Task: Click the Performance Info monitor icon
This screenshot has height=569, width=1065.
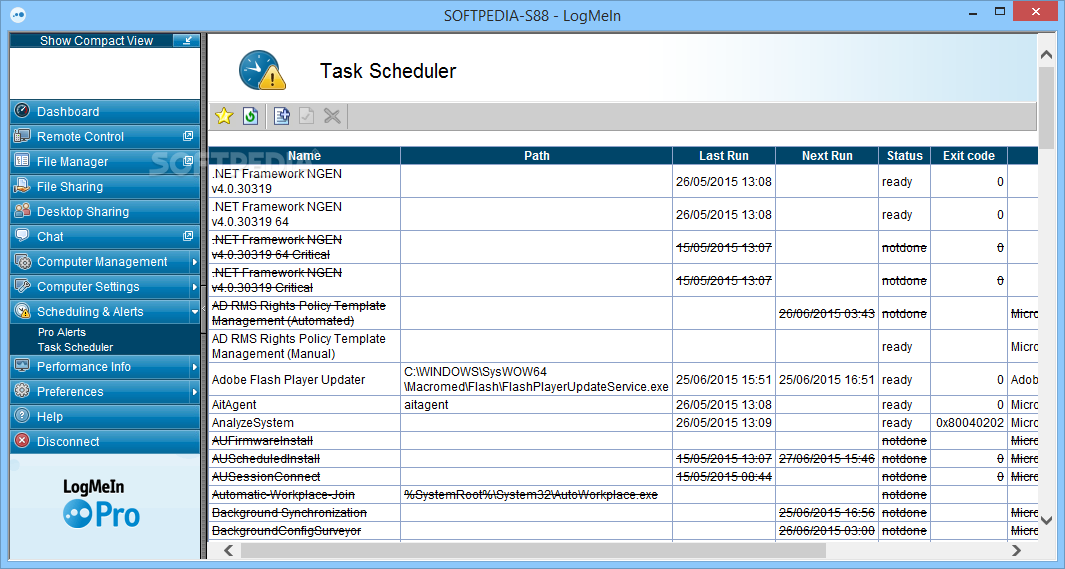Action: (22, 366)
